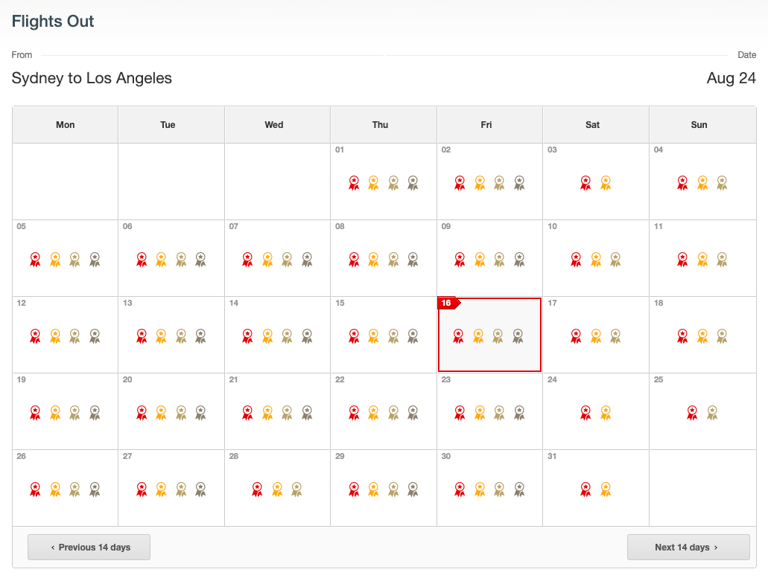This screenshot has width=768, height=578.
Task: Click the orange award ribbon on day 24
Action: [x=605, y=412]
